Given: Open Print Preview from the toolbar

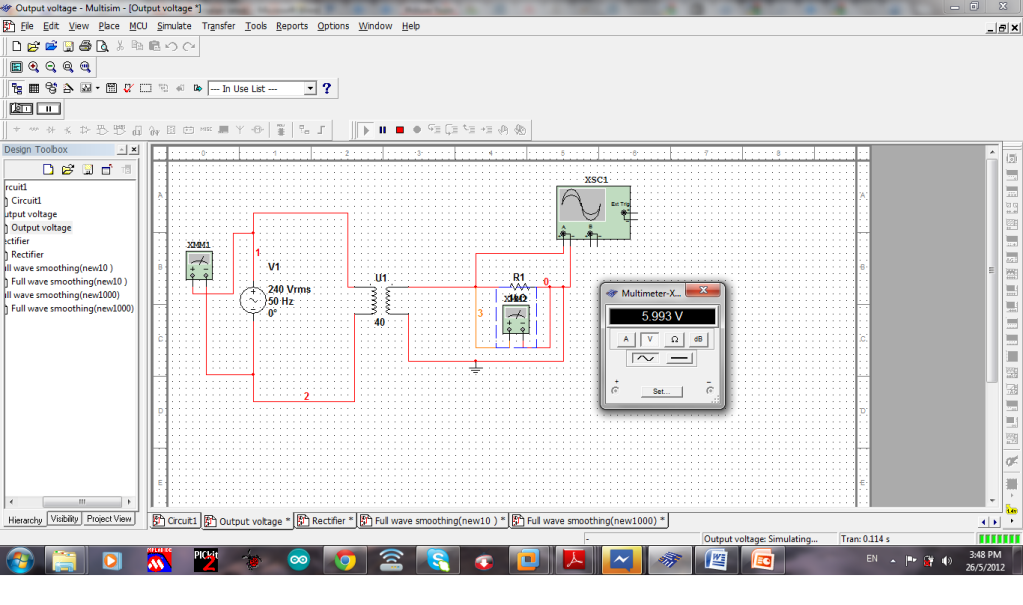Looking at the screenshot, I should (102, 46).
